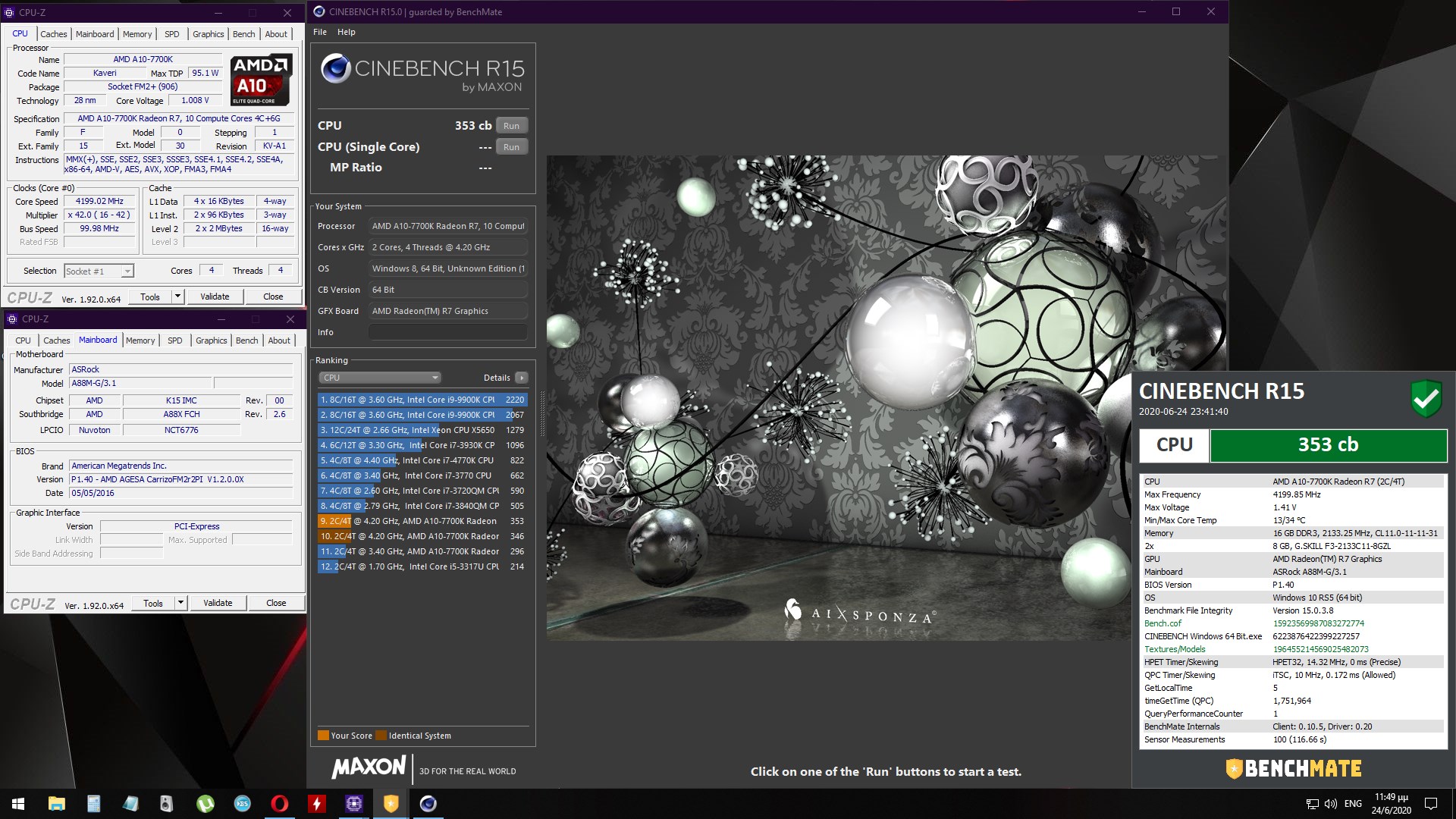Switch to Caches tab in top CPU-Z
Screen dimensions: 1456x819
(x=54, y=34)
